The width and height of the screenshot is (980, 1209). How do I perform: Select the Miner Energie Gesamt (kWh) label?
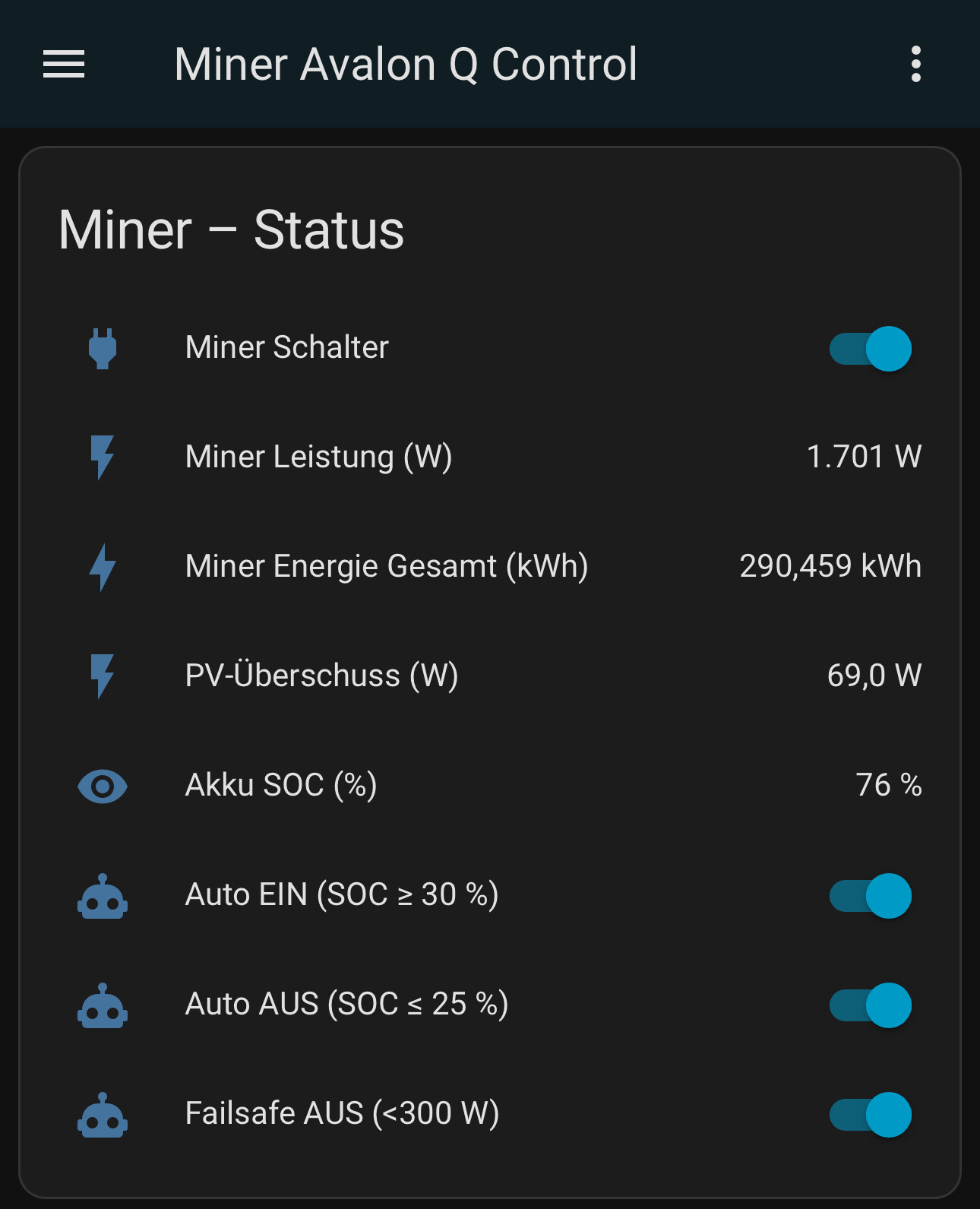[x=387, y=567]
